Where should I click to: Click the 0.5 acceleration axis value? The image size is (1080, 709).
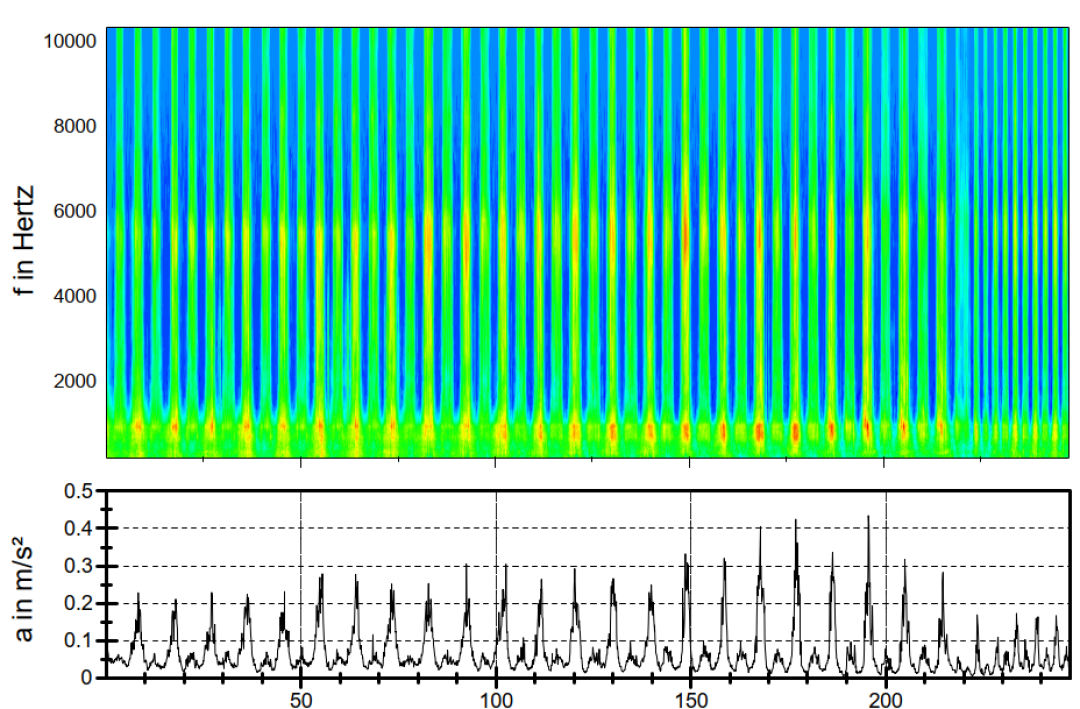[77, 491]
